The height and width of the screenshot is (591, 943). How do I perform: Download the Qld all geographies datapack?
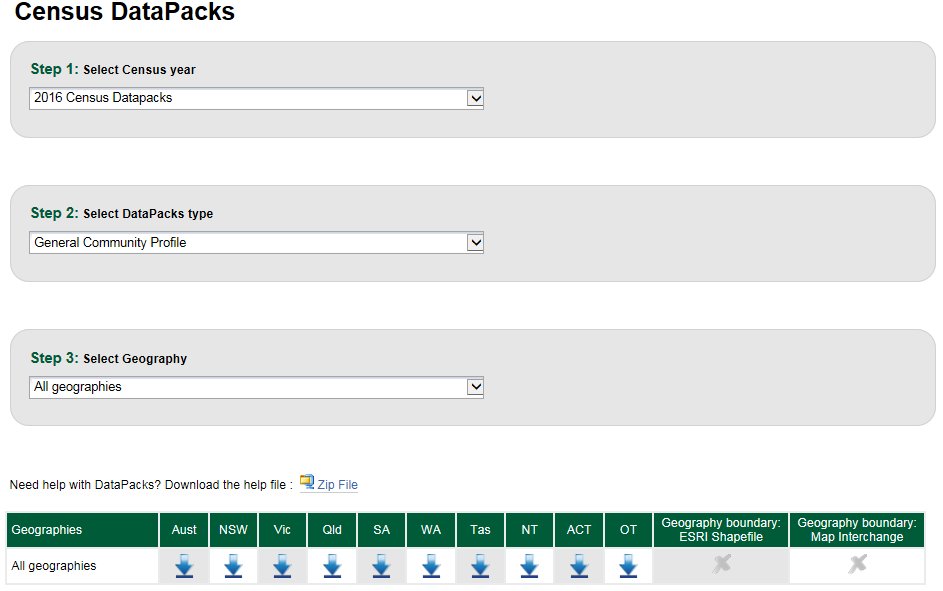pyautogui.click(x=332, y=567)
